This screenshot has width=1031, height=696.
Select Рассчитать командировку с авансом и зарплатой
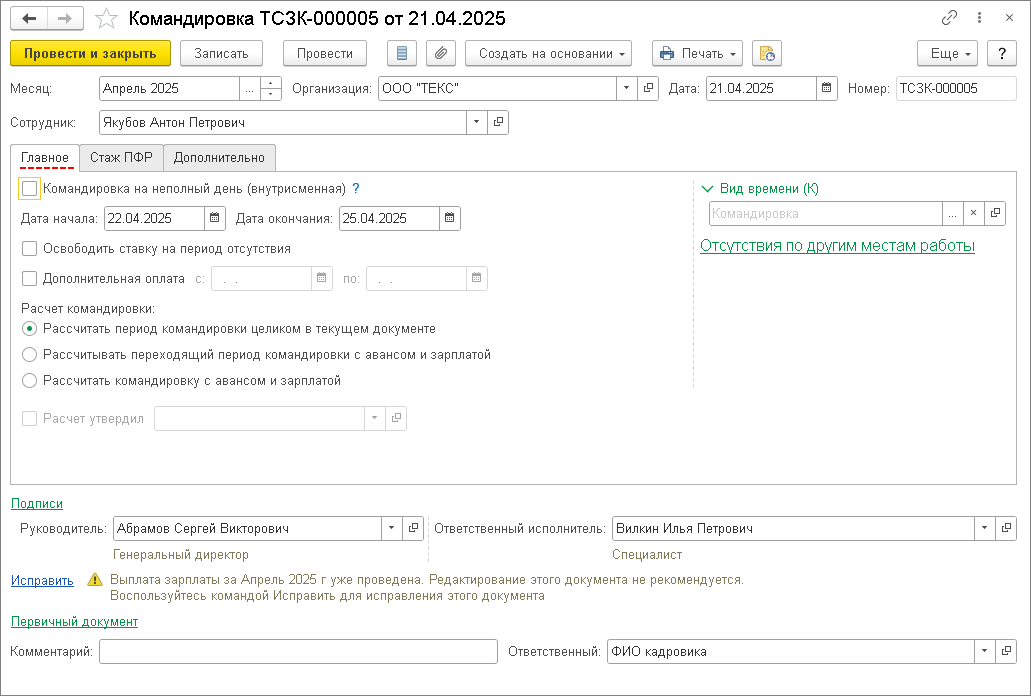[29, 380]
